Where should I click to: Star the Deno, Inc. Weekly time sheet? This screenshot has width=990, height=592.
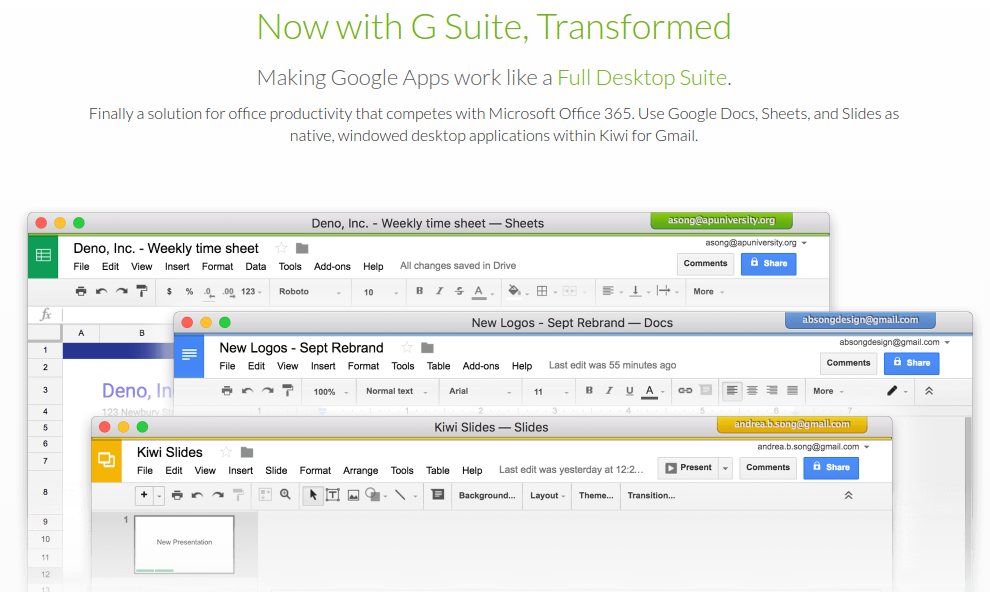pos(282,248)
